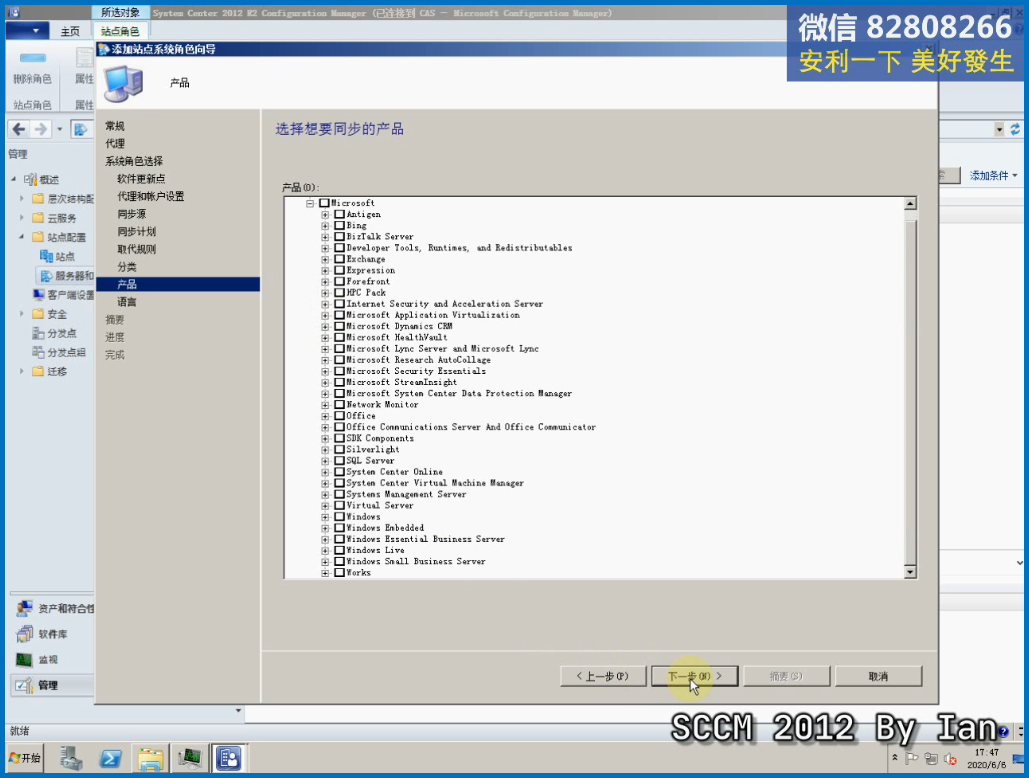Click the Next button in wizard
The height and width of the screenshot is (778, 1029).
(694, 676)
